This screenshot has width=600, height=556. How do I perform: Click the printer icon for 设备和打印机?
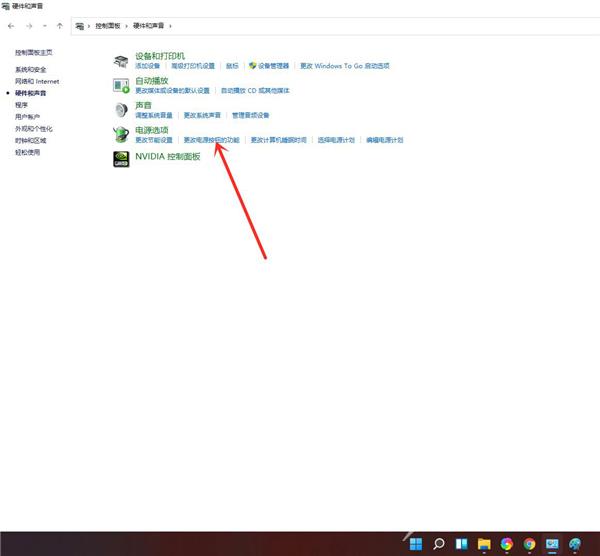121,61
